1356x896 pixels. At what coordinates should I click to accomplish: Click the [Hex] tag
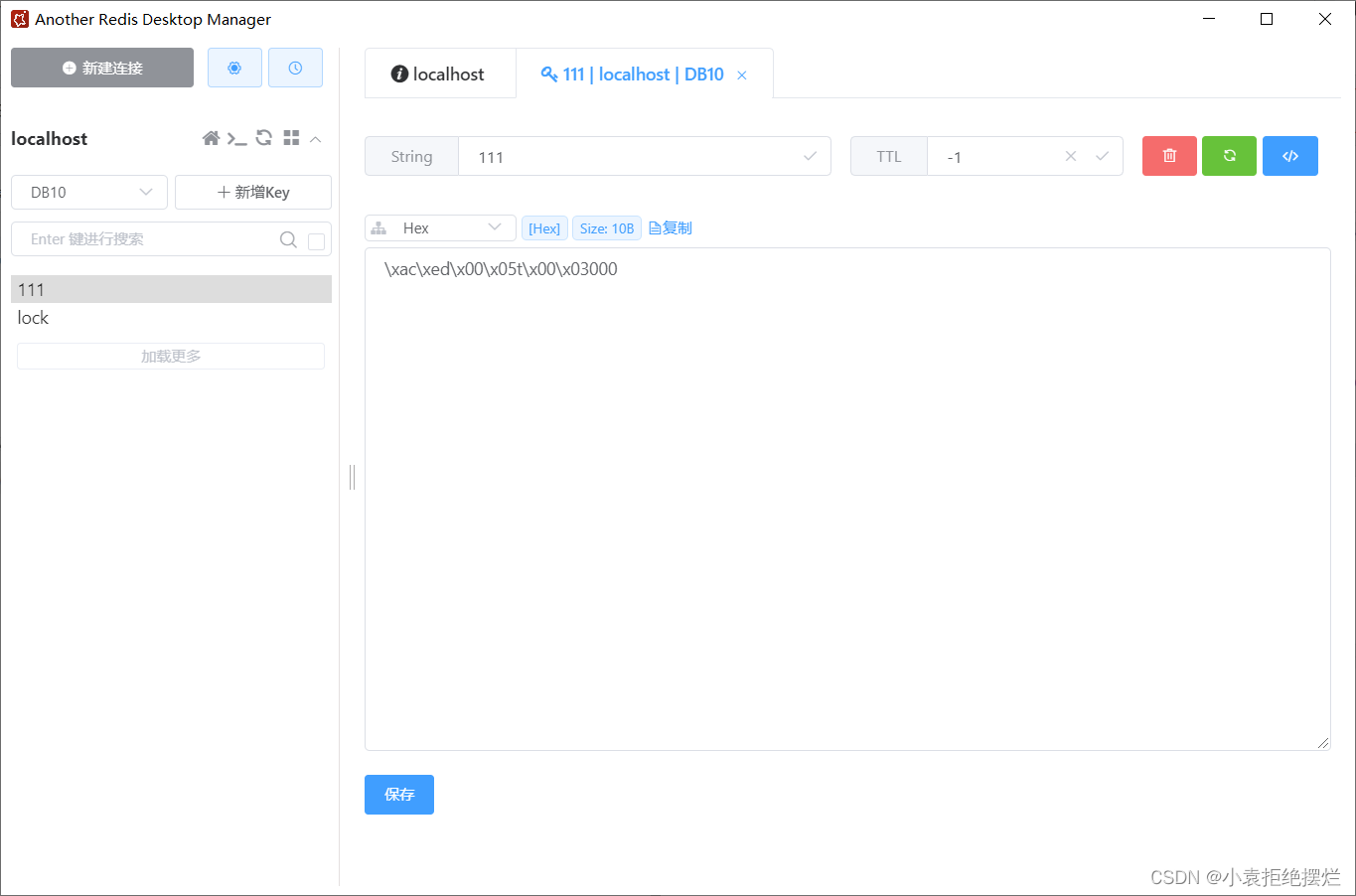pyautogui.click(x=544, y=228)
